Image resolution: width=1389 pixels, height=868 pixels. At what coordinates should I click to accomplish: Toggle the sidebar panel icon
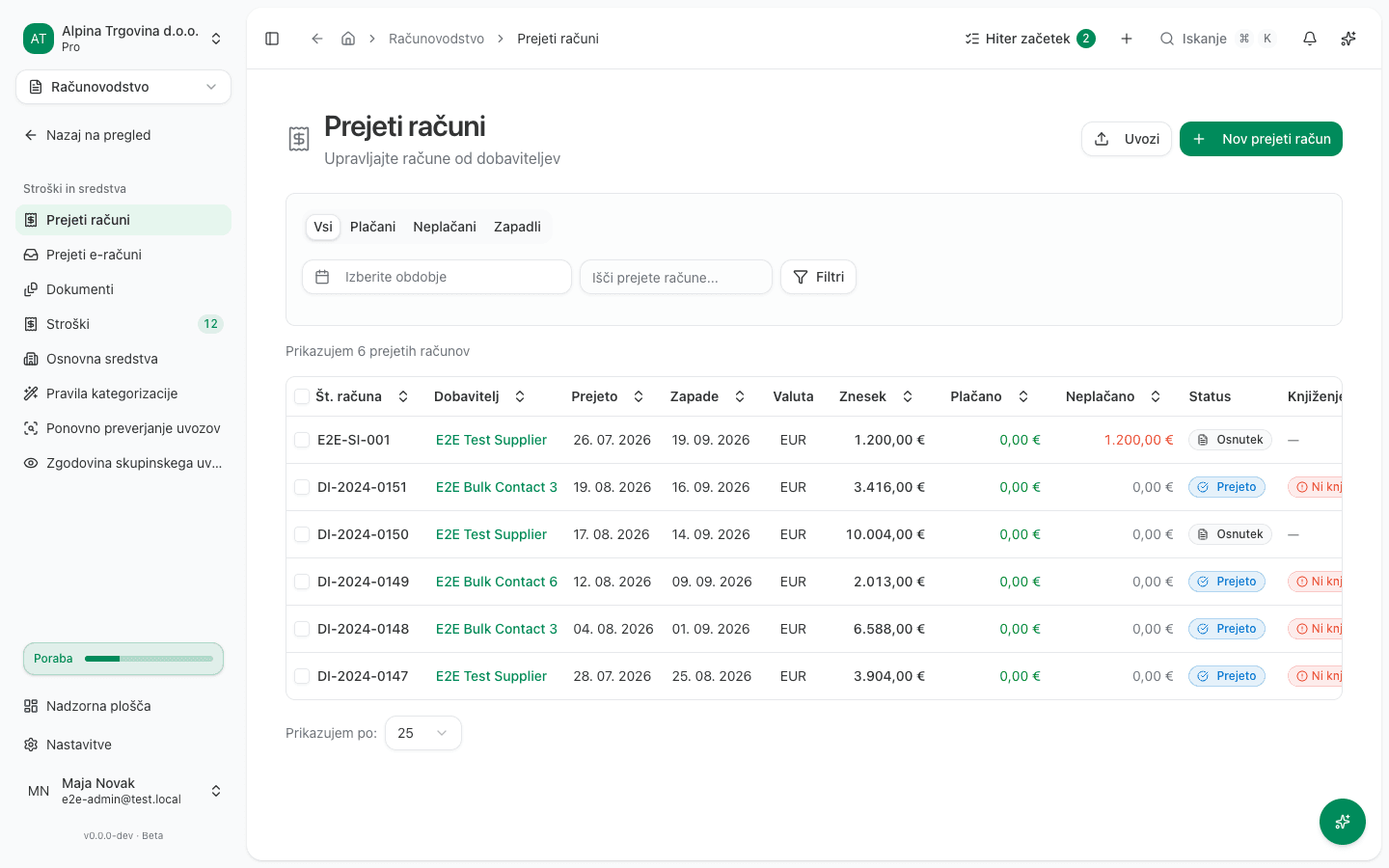point(272,39)
